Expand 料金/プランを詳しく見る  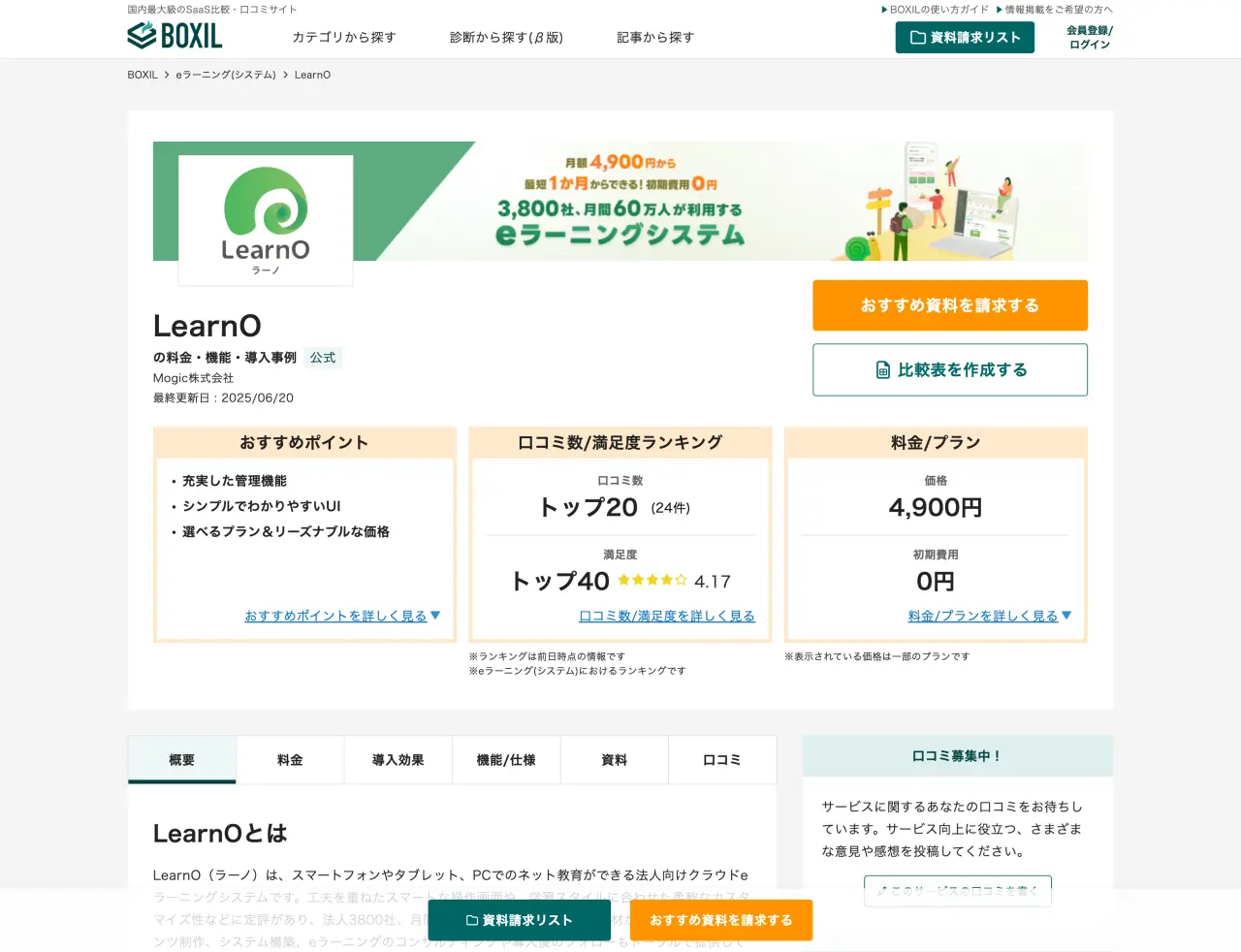990,616
